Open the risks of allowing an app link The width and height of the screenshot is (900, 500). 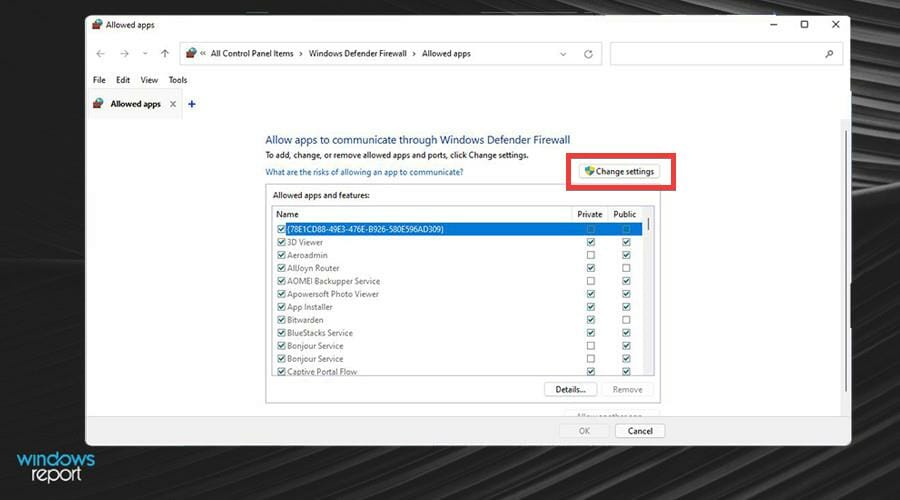pyautogui.click(x=364, y=172)
